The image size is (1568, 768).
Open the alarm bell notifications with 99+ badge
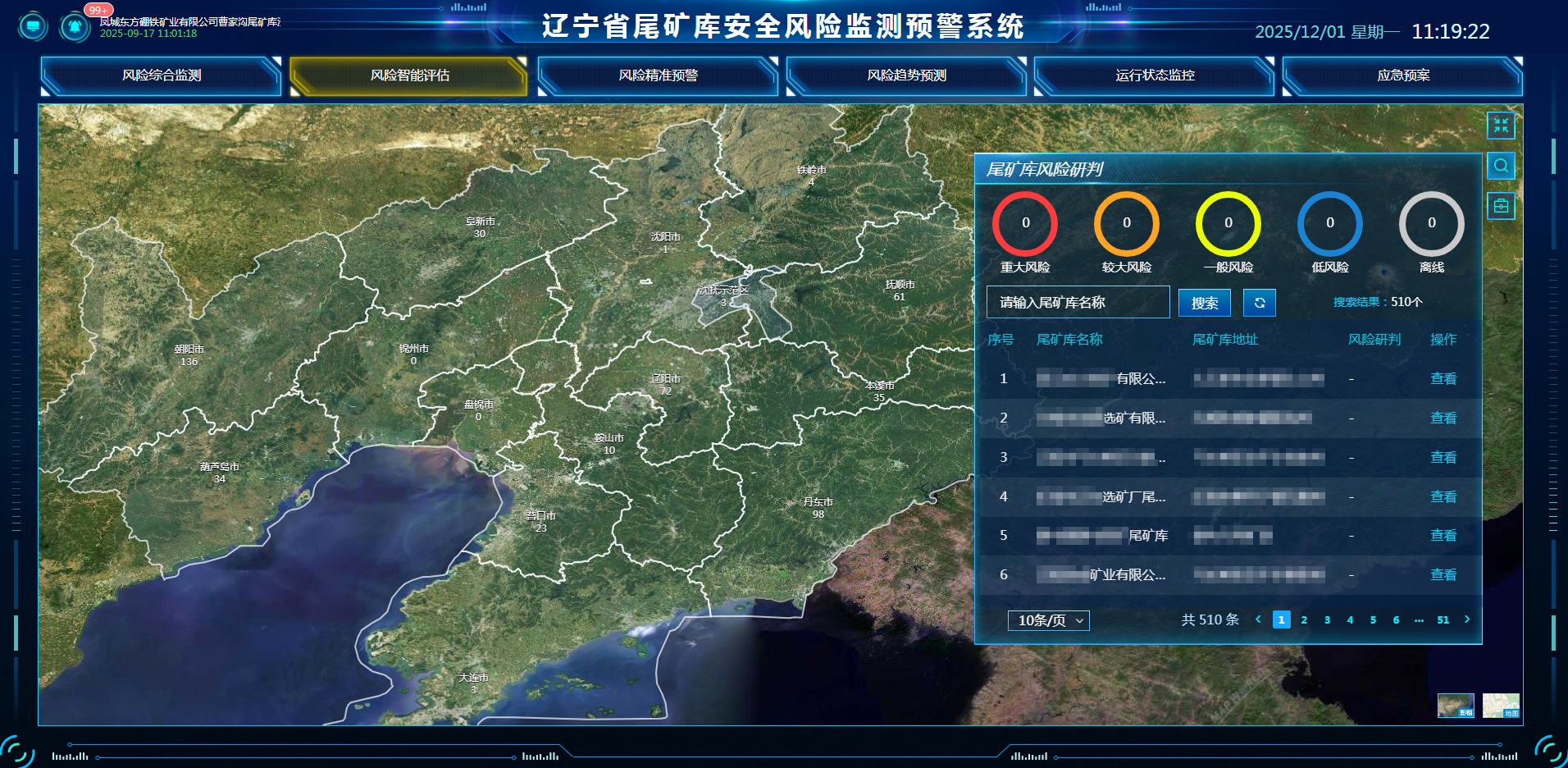click(73, 25)
